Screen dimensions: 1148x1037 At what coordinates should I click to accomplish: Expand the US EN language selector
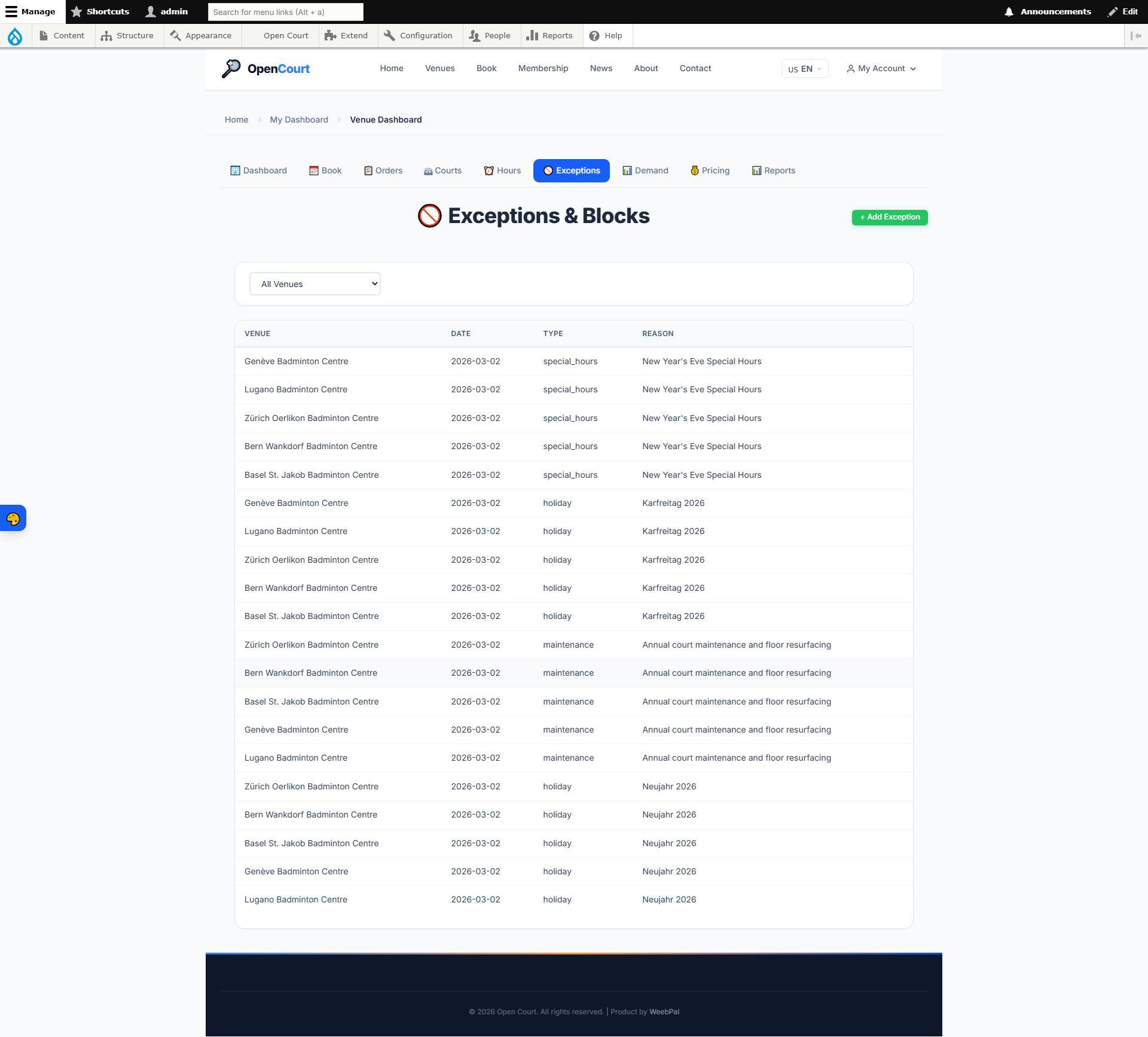tap(804, 69)
